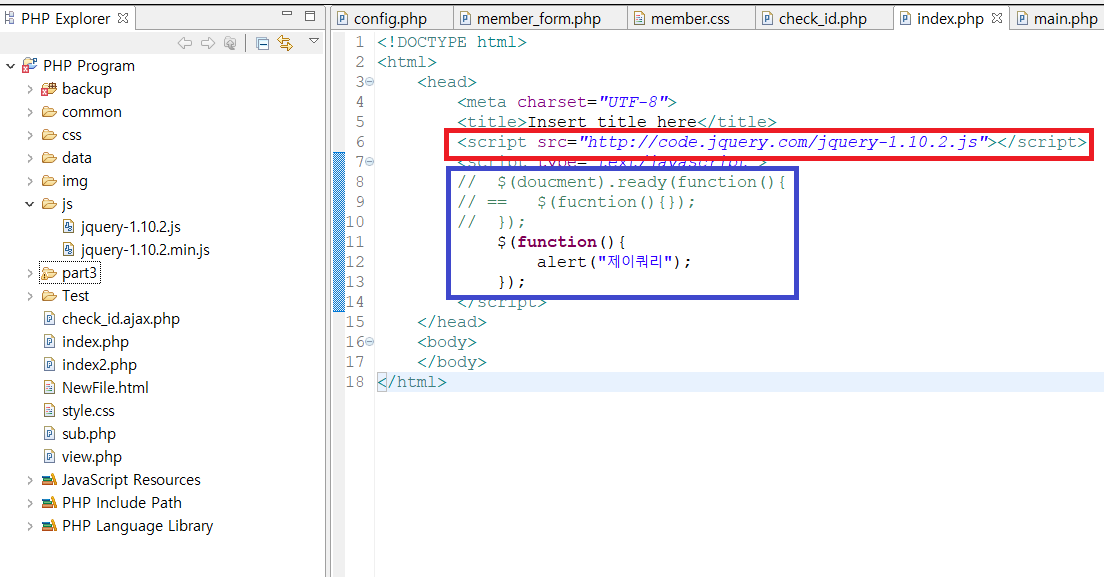This screenshot has width=1104, height=577.
Task: Switch to the main.php tab
Action: click(x=1056, y=19)
